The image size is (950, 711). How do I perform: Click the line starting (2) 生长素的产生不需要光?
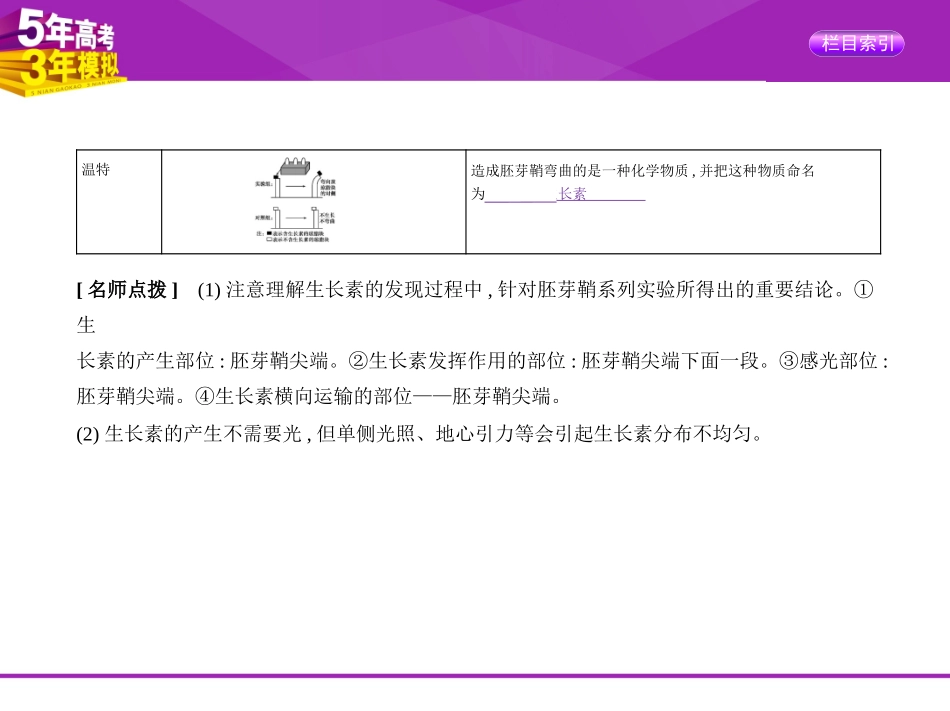[x=420, y=434]
